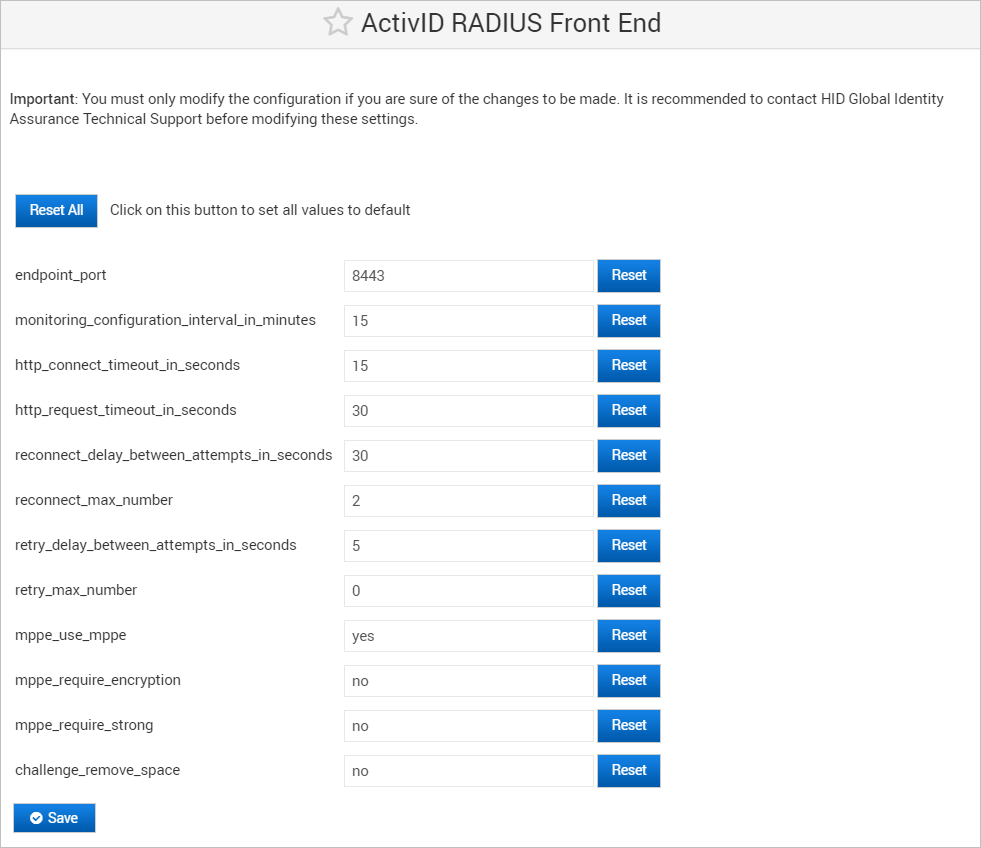Reset monitoring_configuration_interval_in_minutes to default
Viewport: 981px width, 848px height.
[628, 320]
